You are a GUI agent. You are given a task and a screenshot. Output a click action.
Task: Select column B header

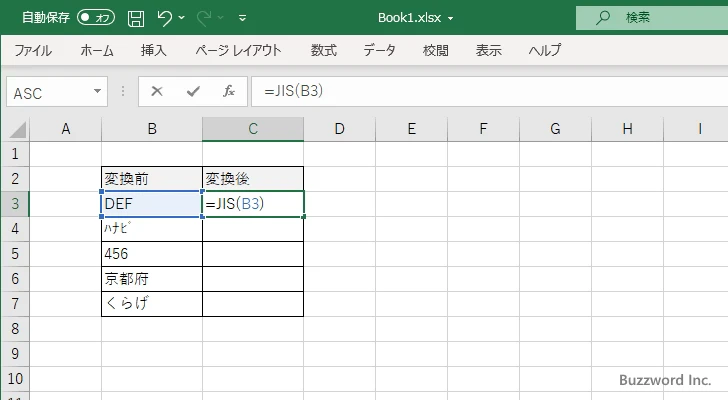coord(152,129)
